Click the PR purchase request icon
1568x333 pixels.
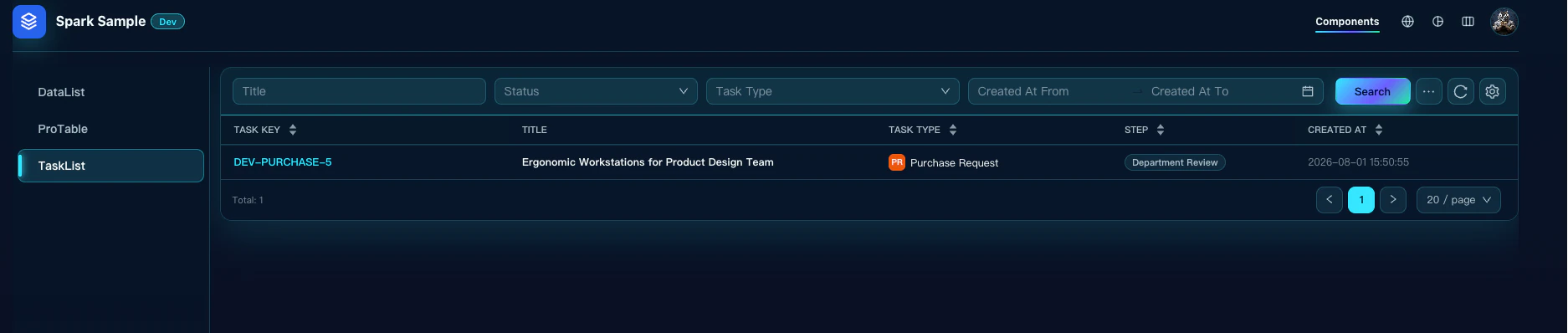tap(896, 162)
